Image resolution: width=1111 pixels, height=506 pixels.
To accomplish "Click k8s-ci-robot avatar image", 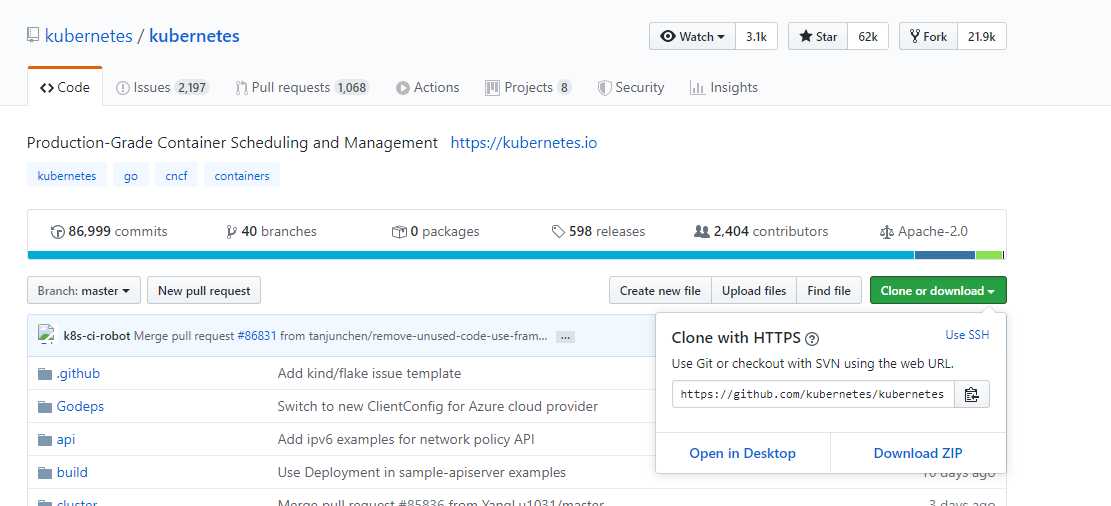I will click(x=46, y=334).
